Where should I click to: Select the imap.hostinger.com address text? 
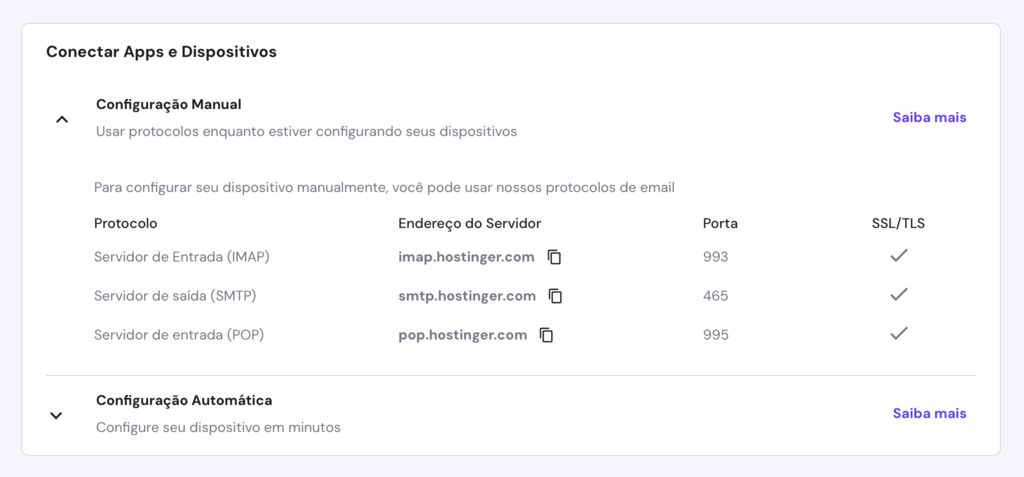(x=466, y=257)
